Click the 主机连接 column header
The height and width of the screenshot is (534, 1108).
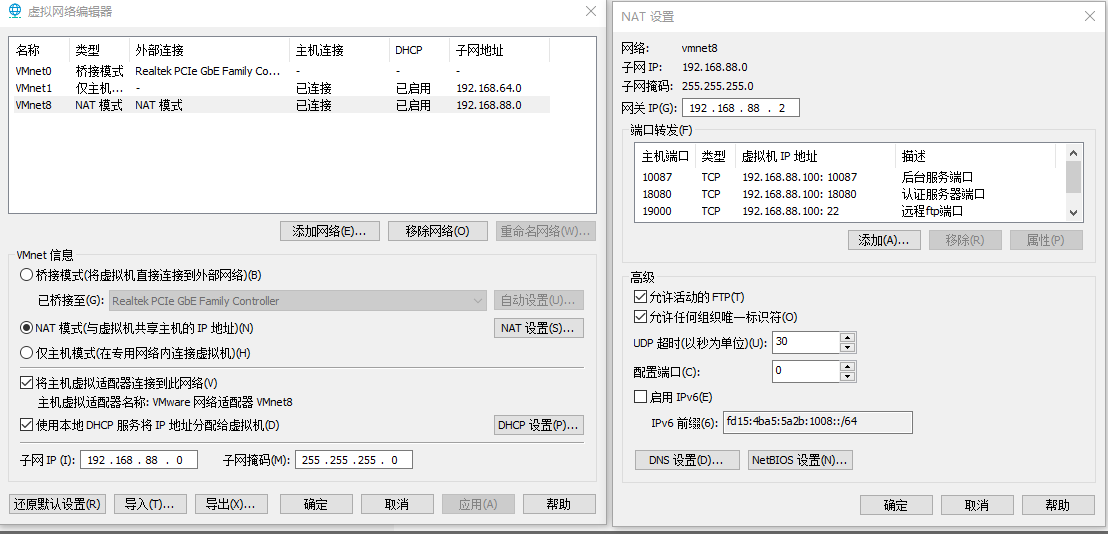339,51
